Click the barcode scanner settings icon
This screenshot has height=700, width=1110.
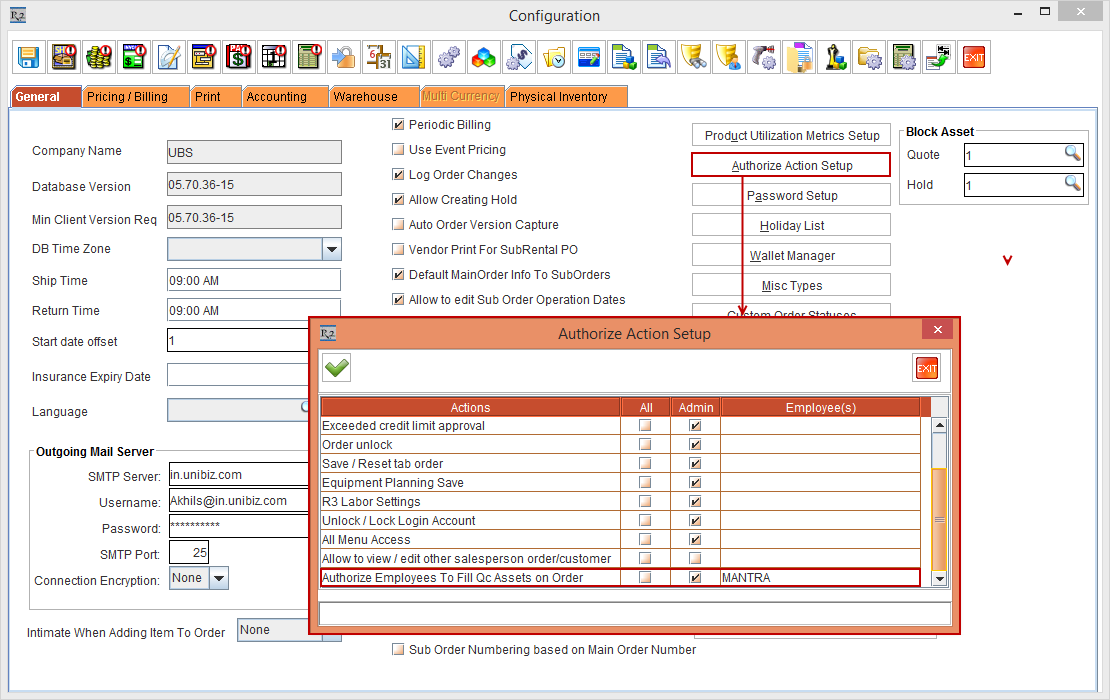pyautogui.click(x=764, y=57)
